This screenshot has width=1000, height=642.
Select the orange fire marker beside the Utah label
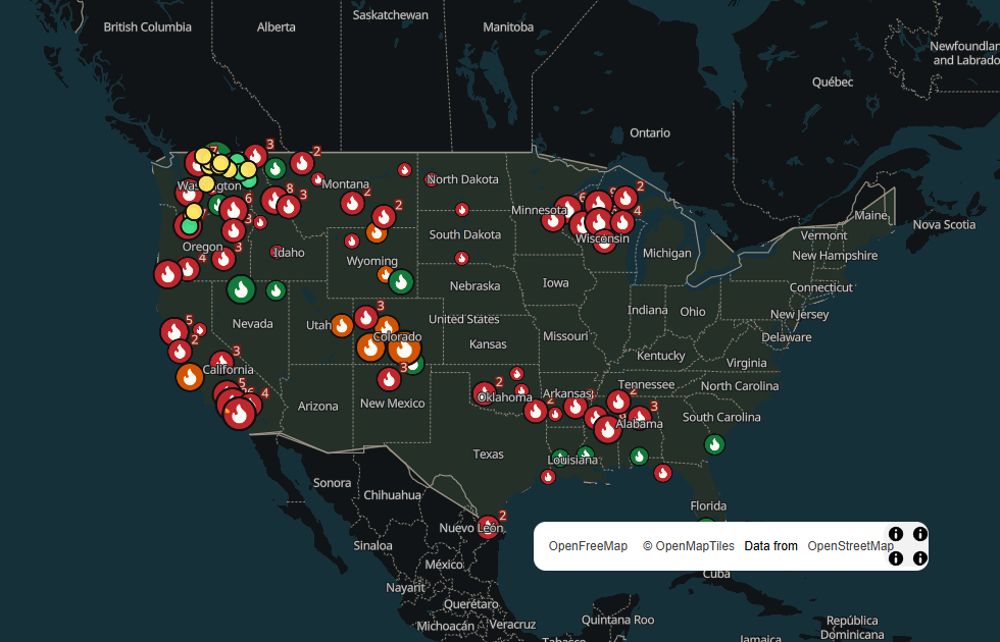click(x=342, y=326)
